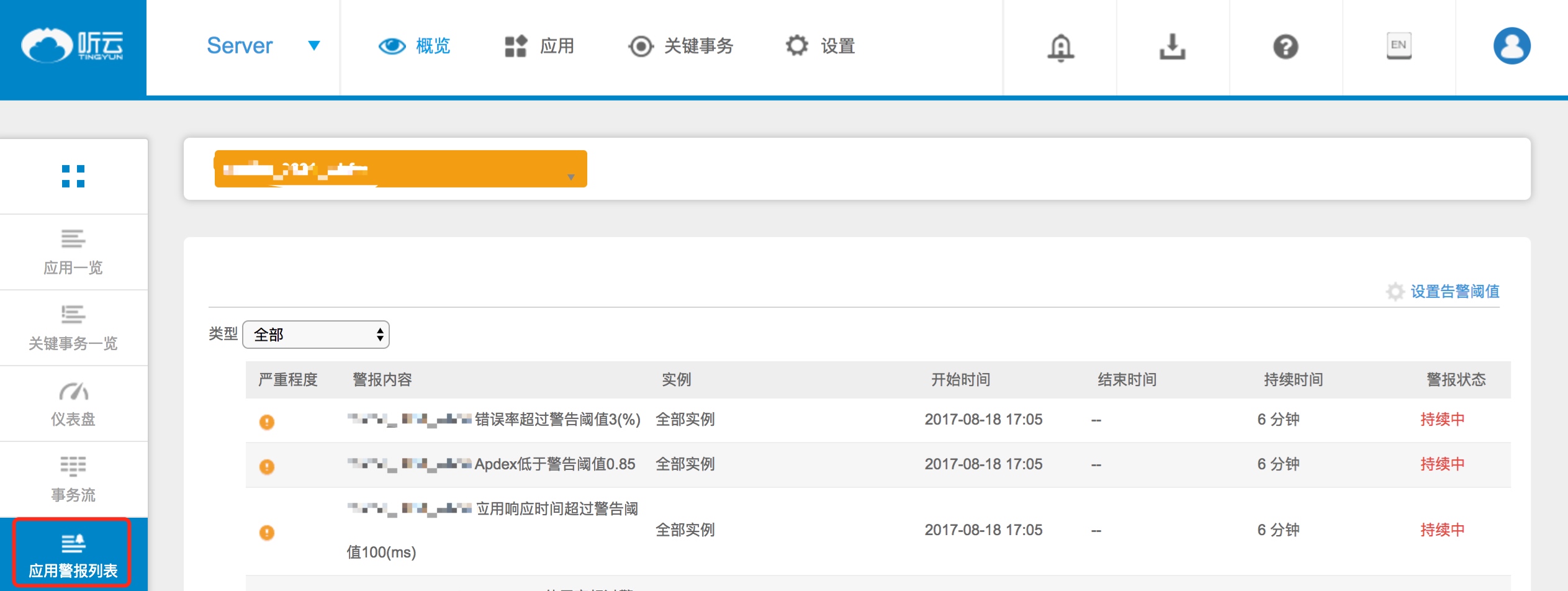Screen dimensions: 1568x591
Task: Click warning icon on 错误率 alert row
Action: 267,422
